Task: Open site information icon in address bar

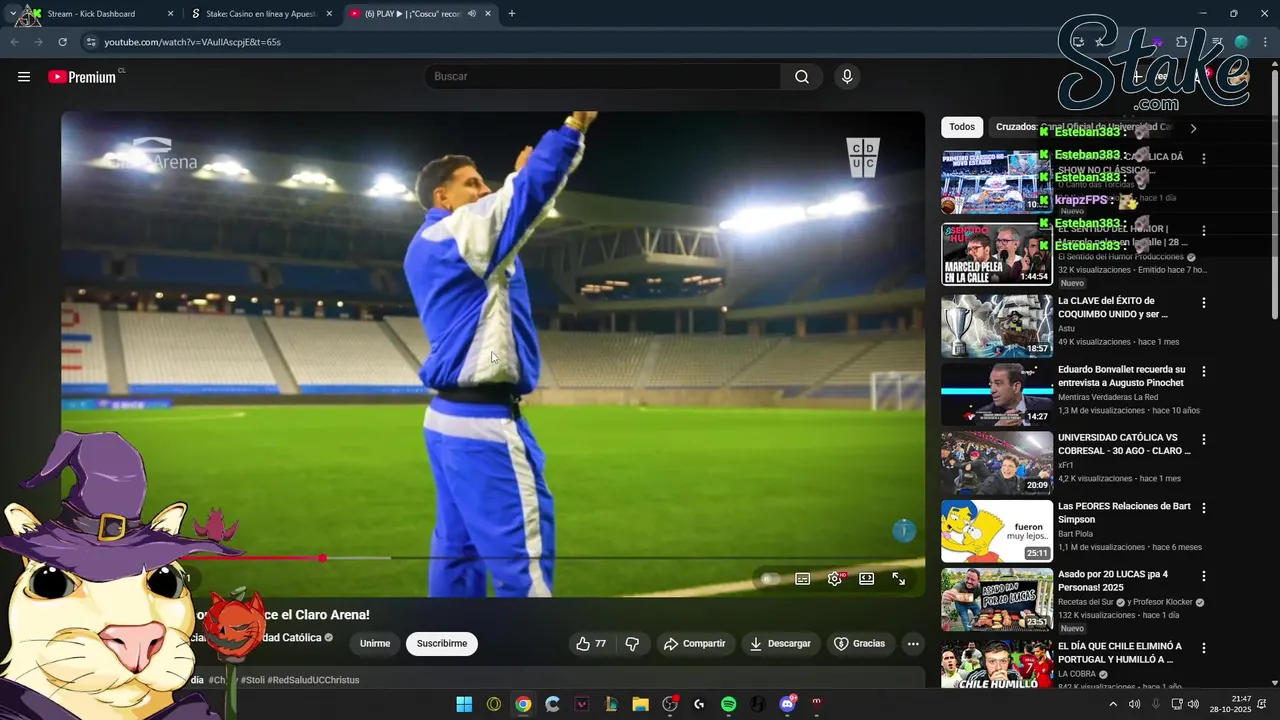Action: pyautogui.click(x=91, y=42)
